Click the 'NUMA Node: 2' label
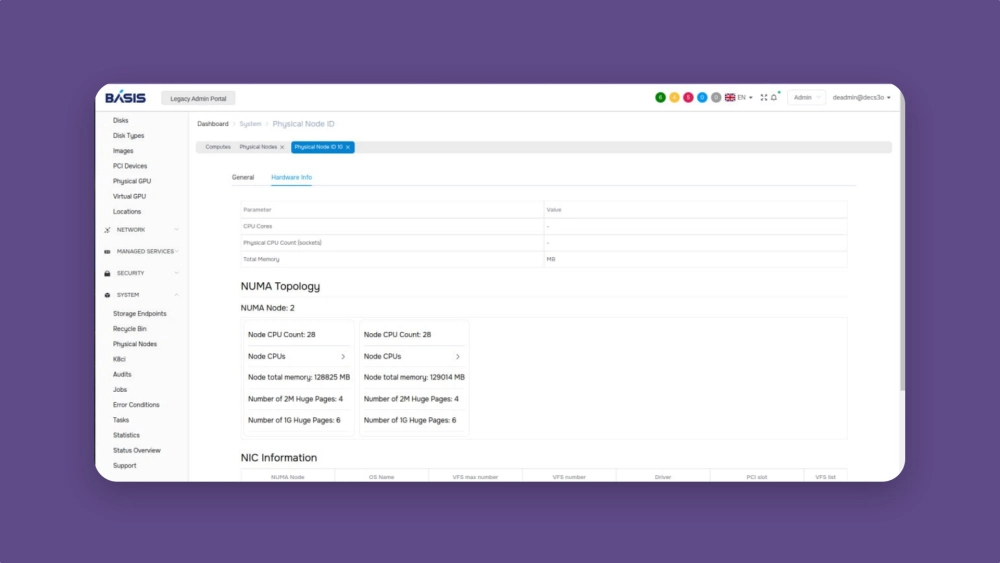The image size is (1000, 563). tap(267, 308)
